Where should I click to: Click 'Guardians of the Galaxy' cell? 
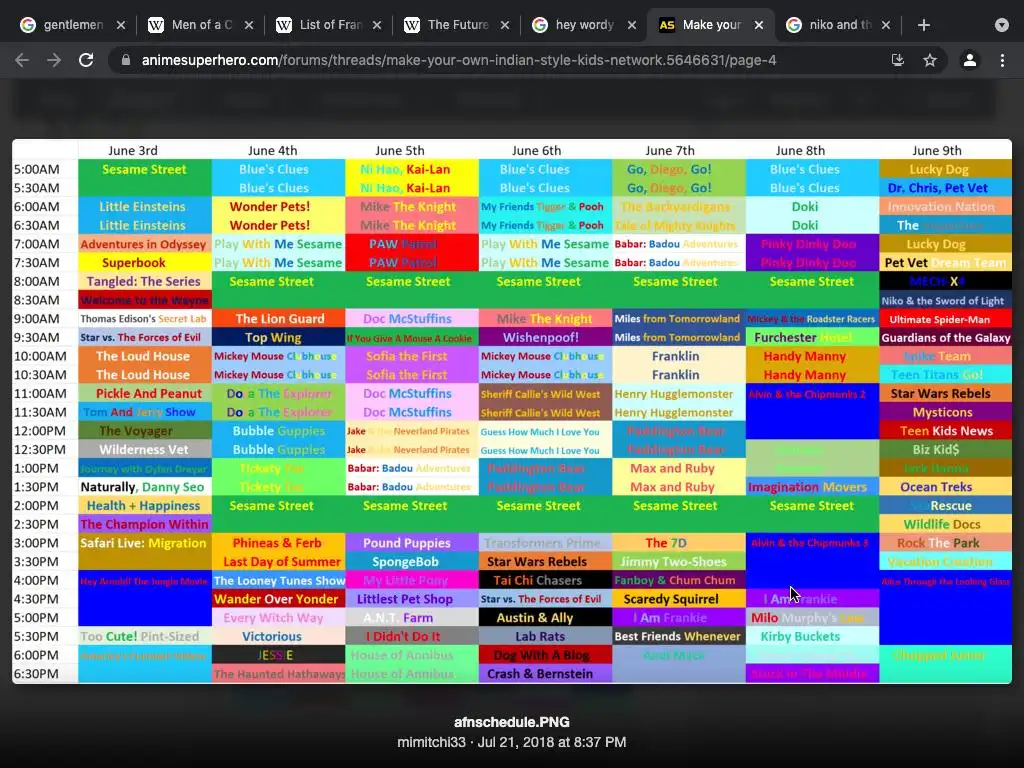point(946,338)
